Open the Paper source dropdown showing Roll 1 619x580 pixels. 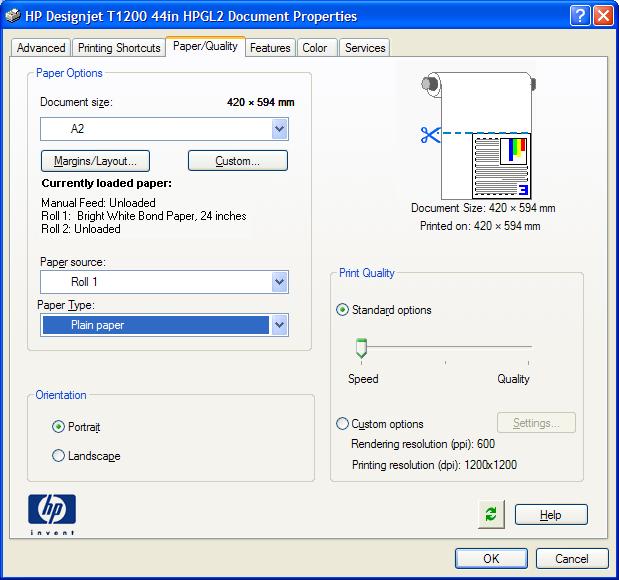coord(164,282)
